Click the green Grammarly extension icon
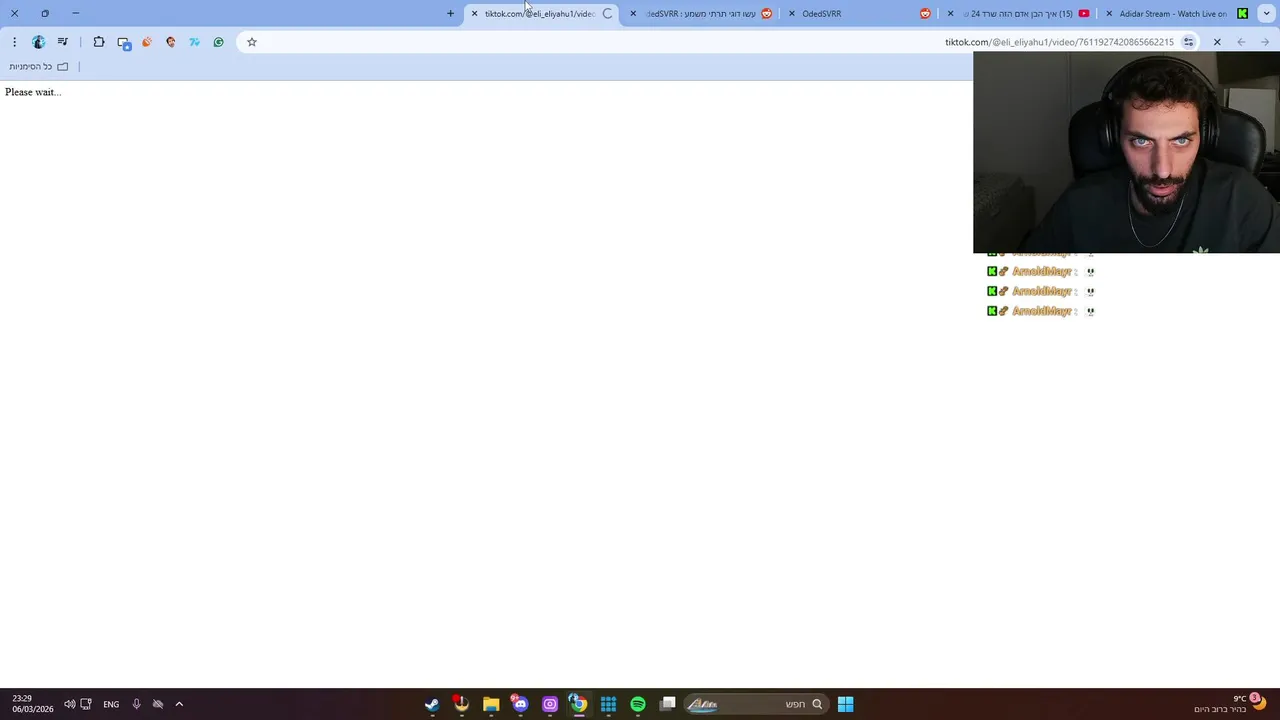 click(219, 42)
